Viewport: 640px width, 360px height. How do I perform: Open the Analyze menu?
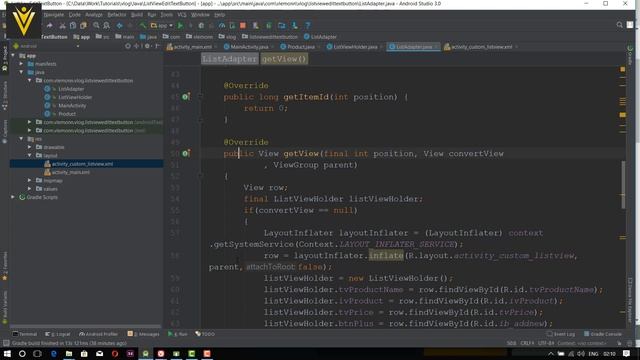(x=93, y=15)
